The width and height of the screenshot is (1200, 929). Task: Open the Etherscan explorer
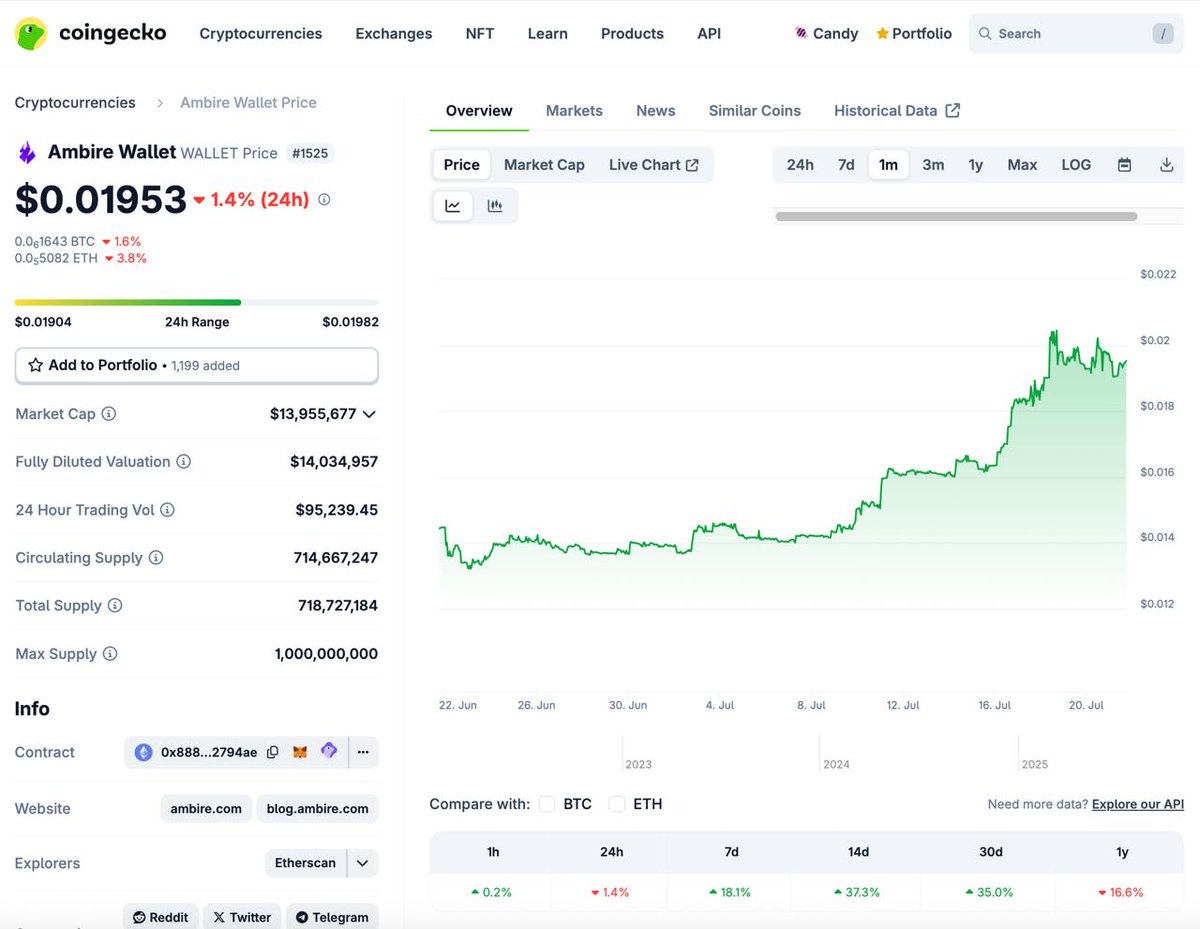coord(306,863)
